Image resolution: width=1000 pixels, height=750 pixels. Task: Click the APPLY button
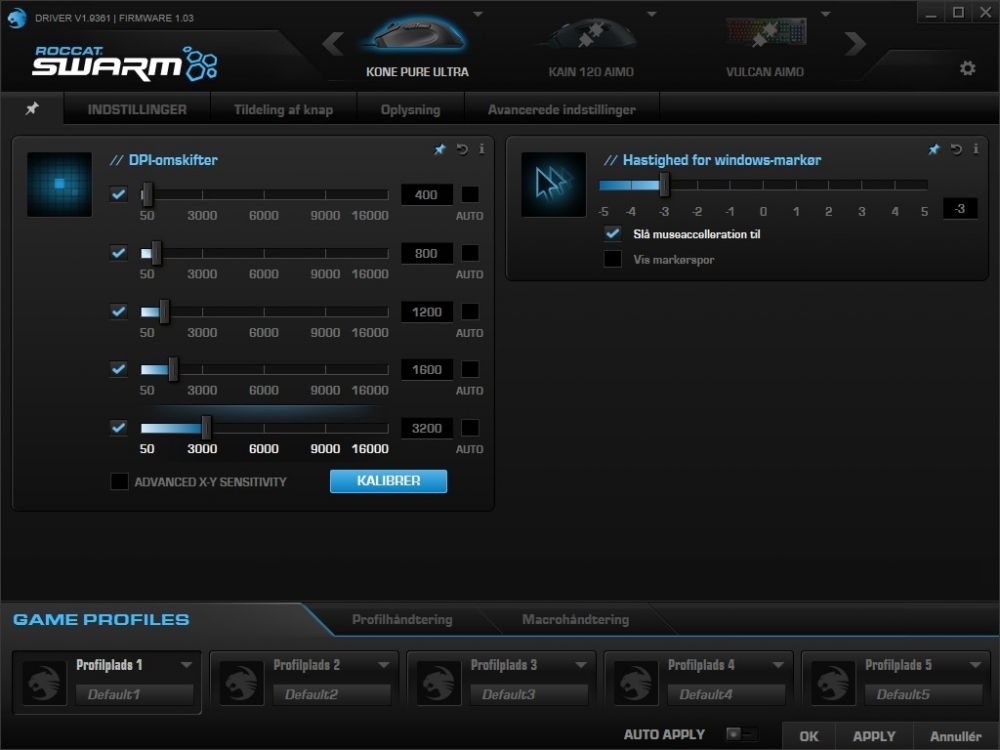874,736
